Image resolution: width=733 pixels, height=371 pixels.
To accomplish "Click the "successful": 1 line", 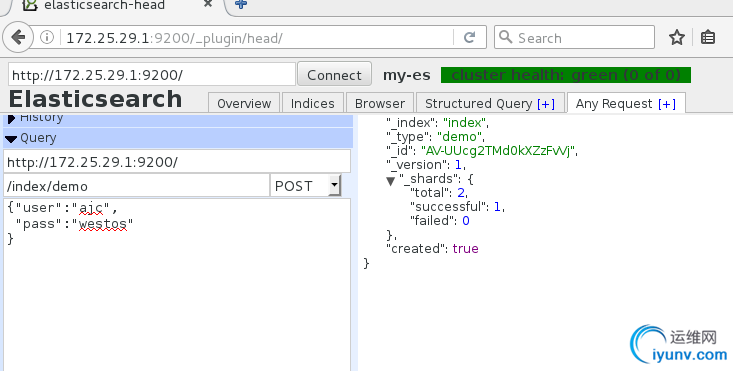I will click(457, 207).
